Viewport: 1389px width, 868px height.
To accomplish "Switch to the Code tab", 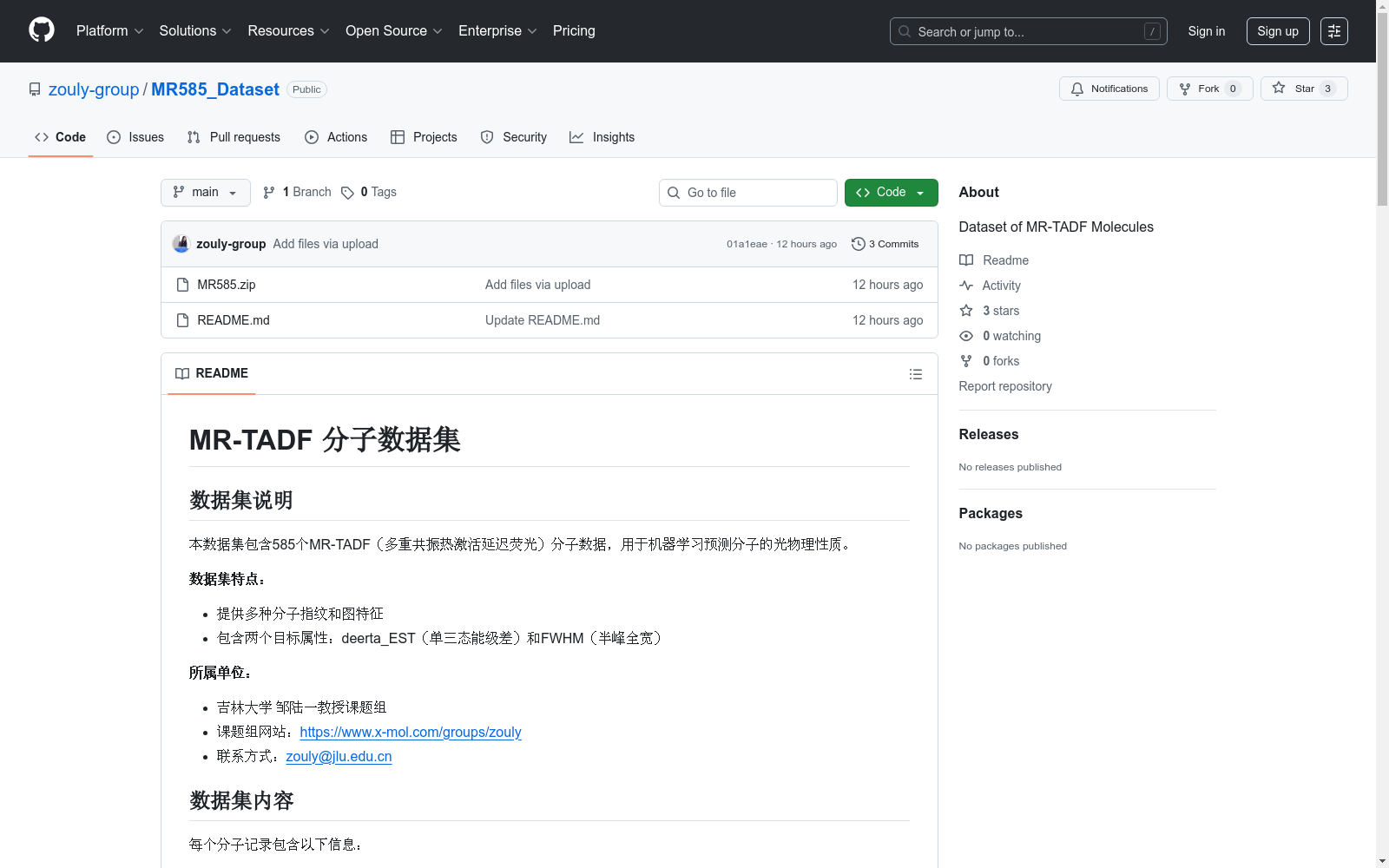I will coord(61,137).
